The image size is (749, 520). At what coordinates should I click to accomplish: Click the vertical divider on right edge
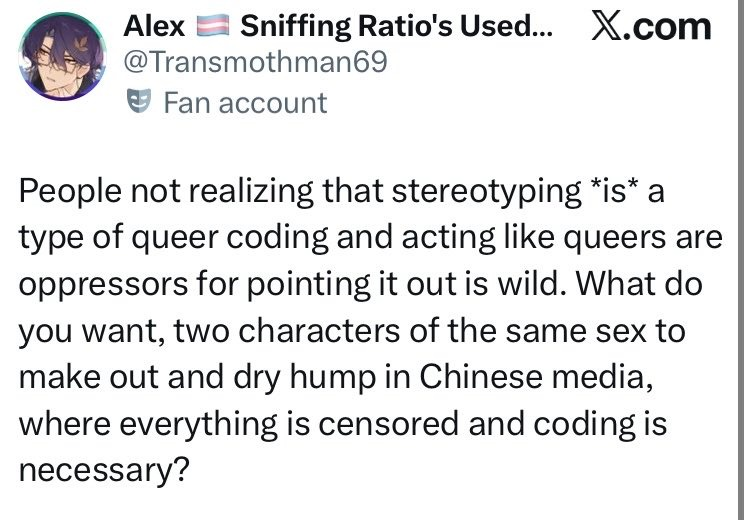coord(738,260)
